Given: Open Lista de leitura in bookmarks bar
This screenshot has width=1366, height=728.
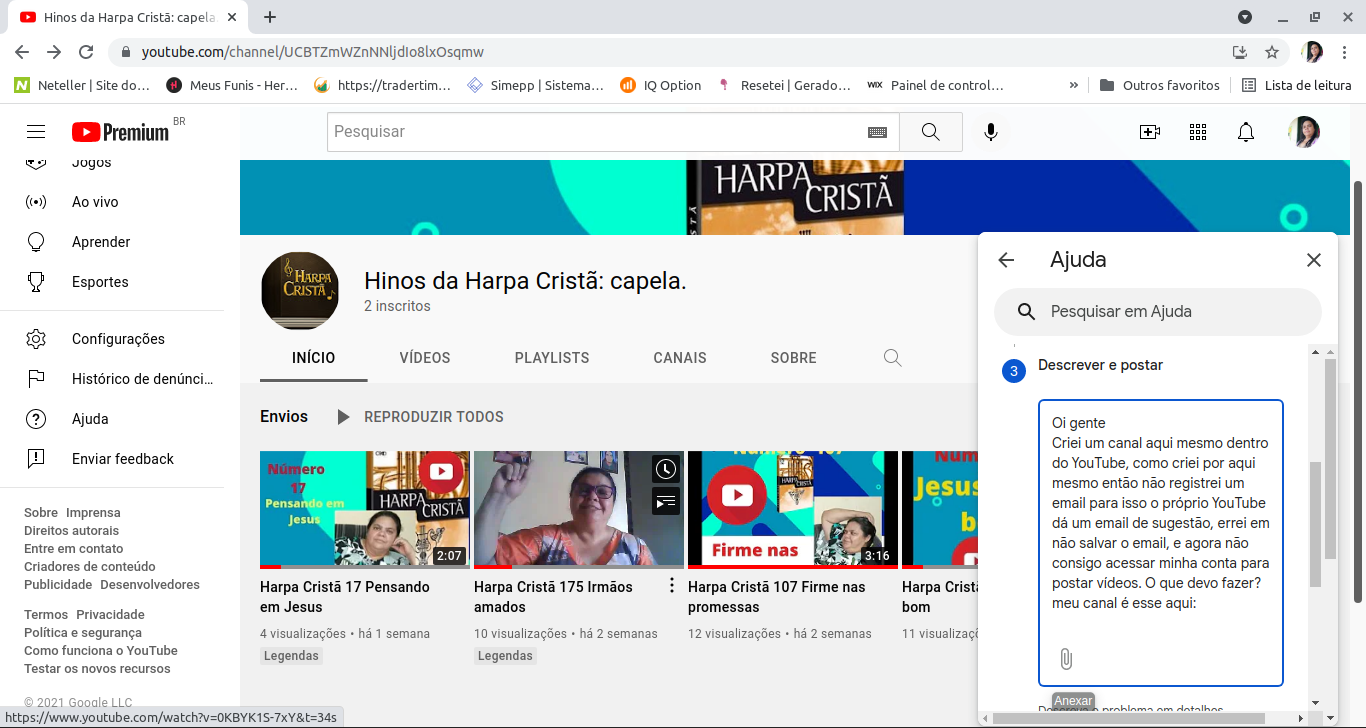Looking at the screenshot, I should point(1296,86).
